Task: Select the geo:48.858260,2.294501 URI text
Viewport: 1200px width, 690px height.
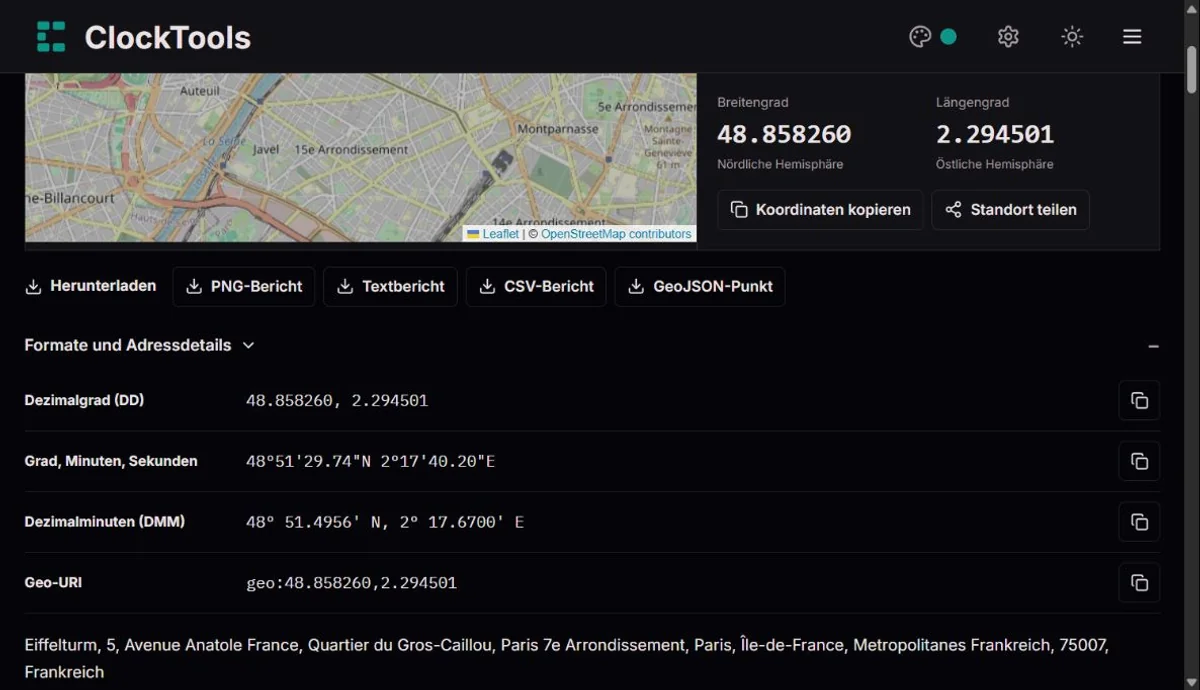Action: pyautogui.click(x=351, y=582)
